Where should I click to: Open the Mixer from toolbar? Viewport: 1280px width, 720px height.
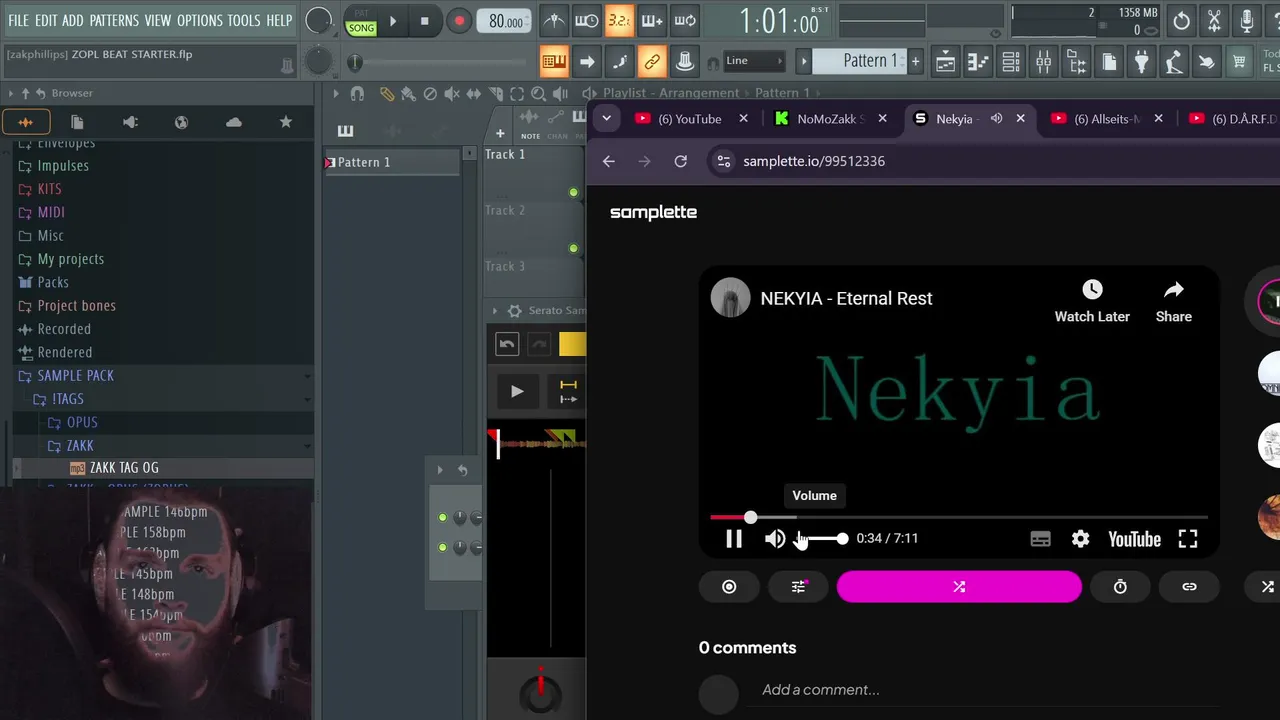1043,62
